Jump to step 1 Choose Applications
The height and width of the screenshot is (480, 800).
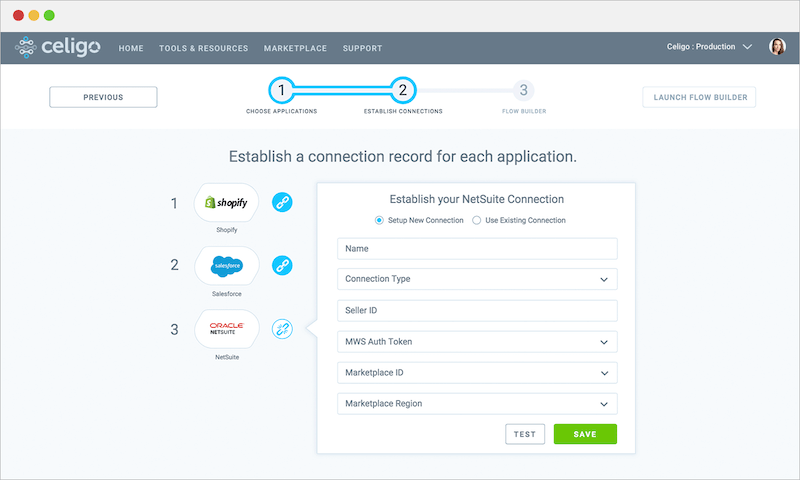281,90
